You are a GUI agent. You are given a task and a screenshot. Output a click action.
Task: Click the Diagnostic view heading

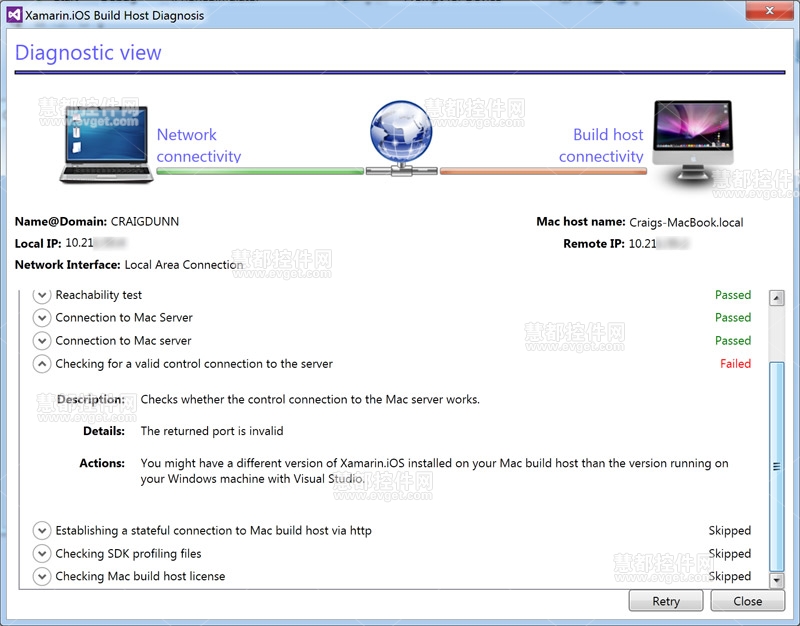pyautogui.click(x=88, y=53)
